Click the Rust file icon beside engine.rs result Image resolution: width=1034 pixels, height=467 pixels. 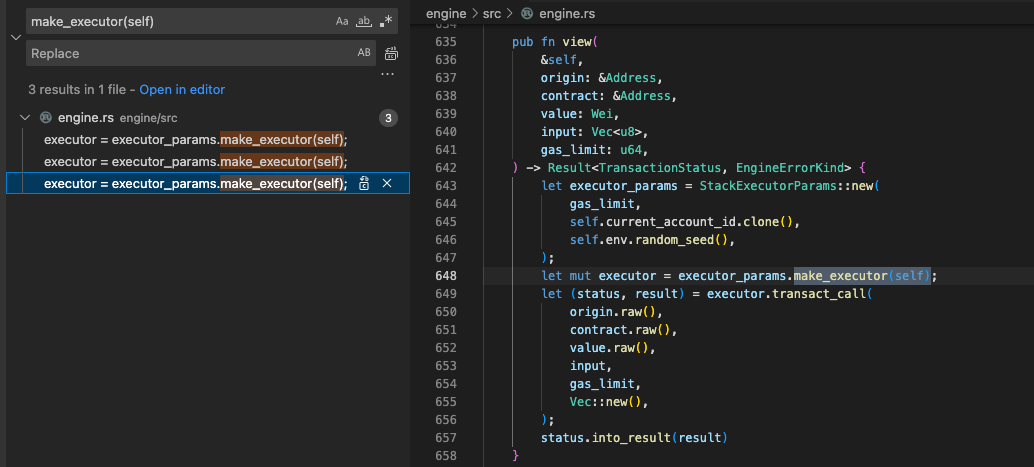(x=45, y=118)
